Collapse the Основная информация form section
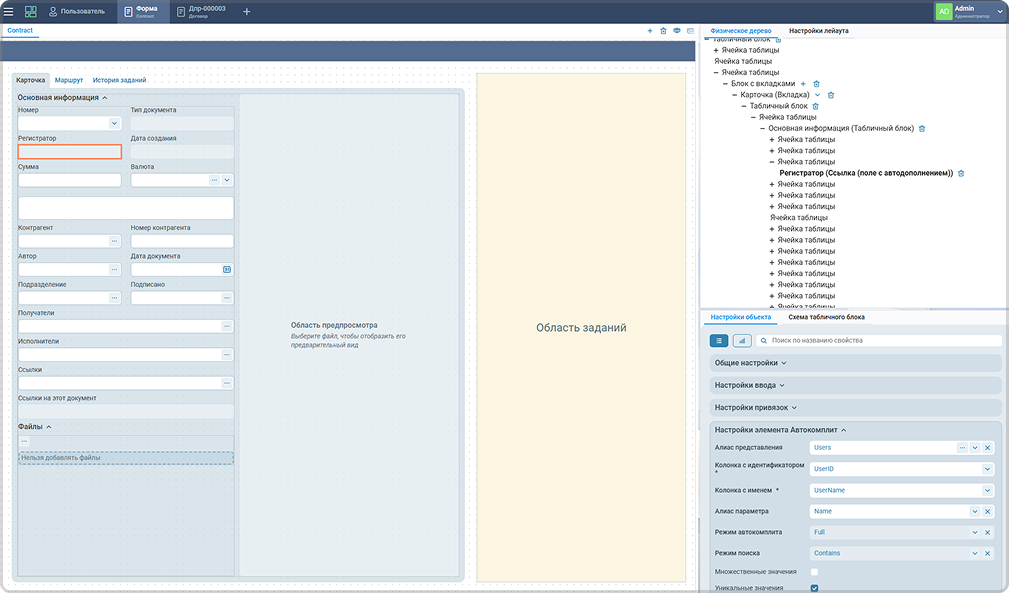1009x593 pixels. pyautogui.click(x=105, y=98)
